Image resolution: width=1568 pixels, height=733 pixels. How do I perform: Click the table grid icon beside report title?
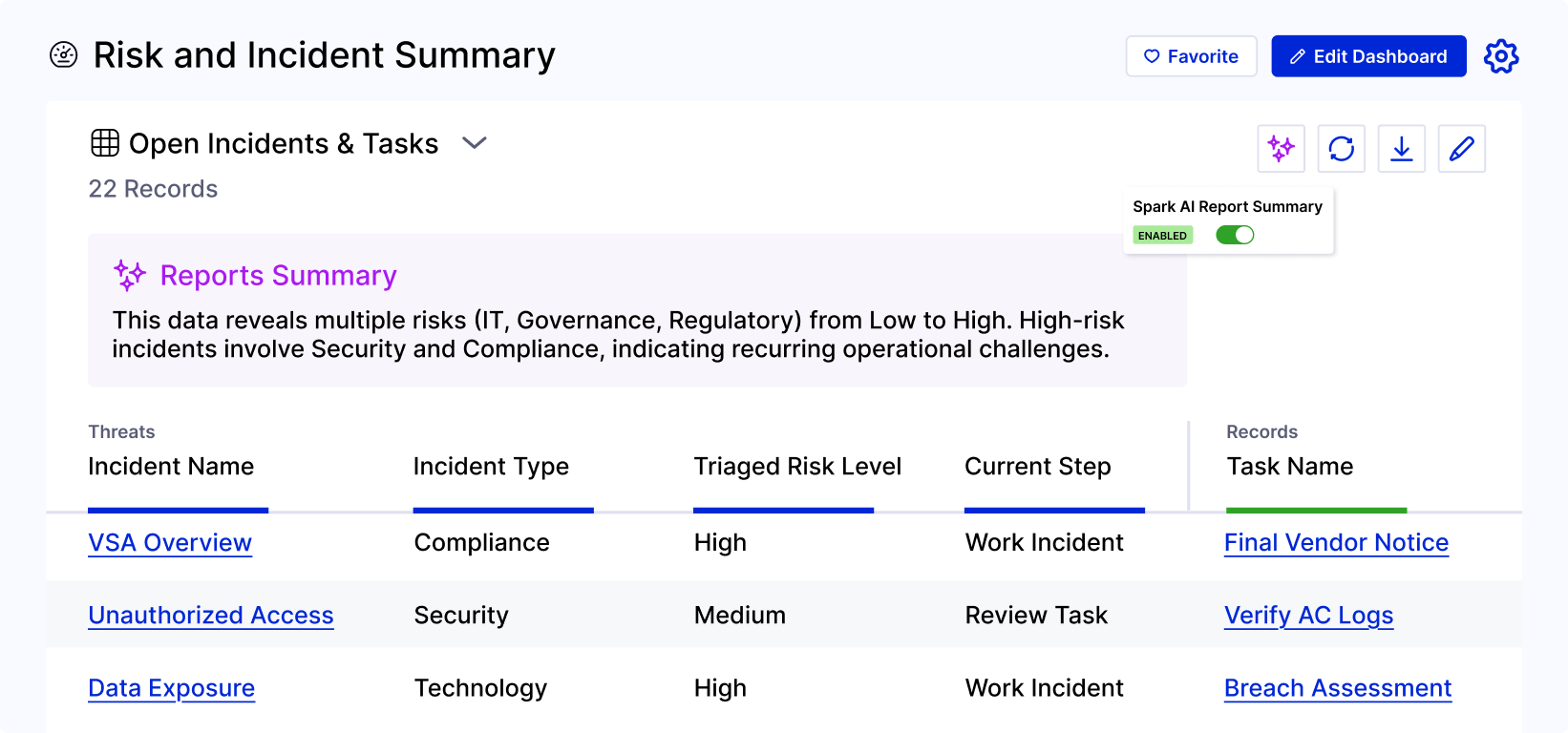click(x=105, y=143)
